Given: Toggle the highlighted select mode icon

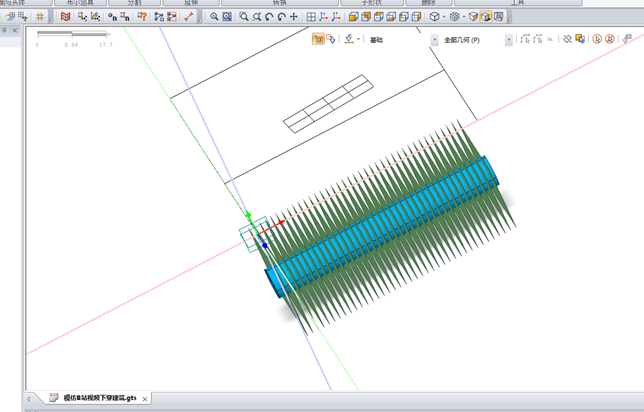Looking at the screenshot, I should coord(318,39).
